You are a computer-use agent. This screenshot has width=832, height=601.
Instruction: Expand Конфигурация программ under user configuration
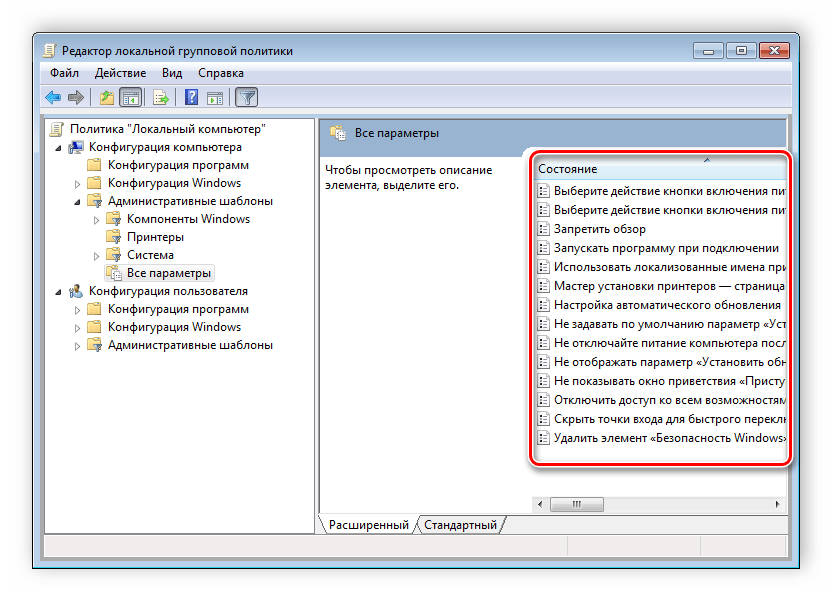77,310
